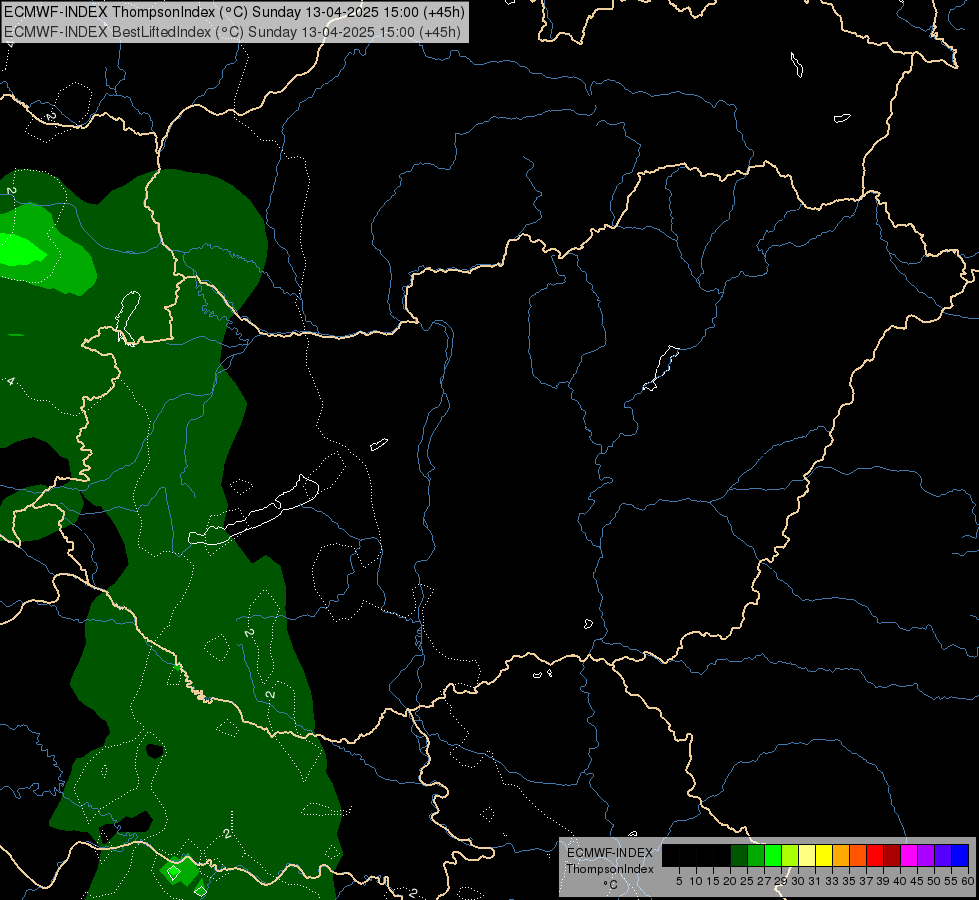The height and width of the screenshot is (900, 979).
Task: Click the legend tick value 60
Action: [968, 881]
